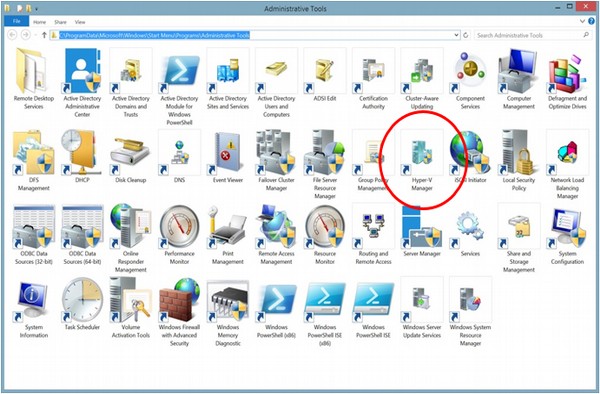Open Computer Management
The height and width of the screenshot is (394, 600).
pos(518,78)
